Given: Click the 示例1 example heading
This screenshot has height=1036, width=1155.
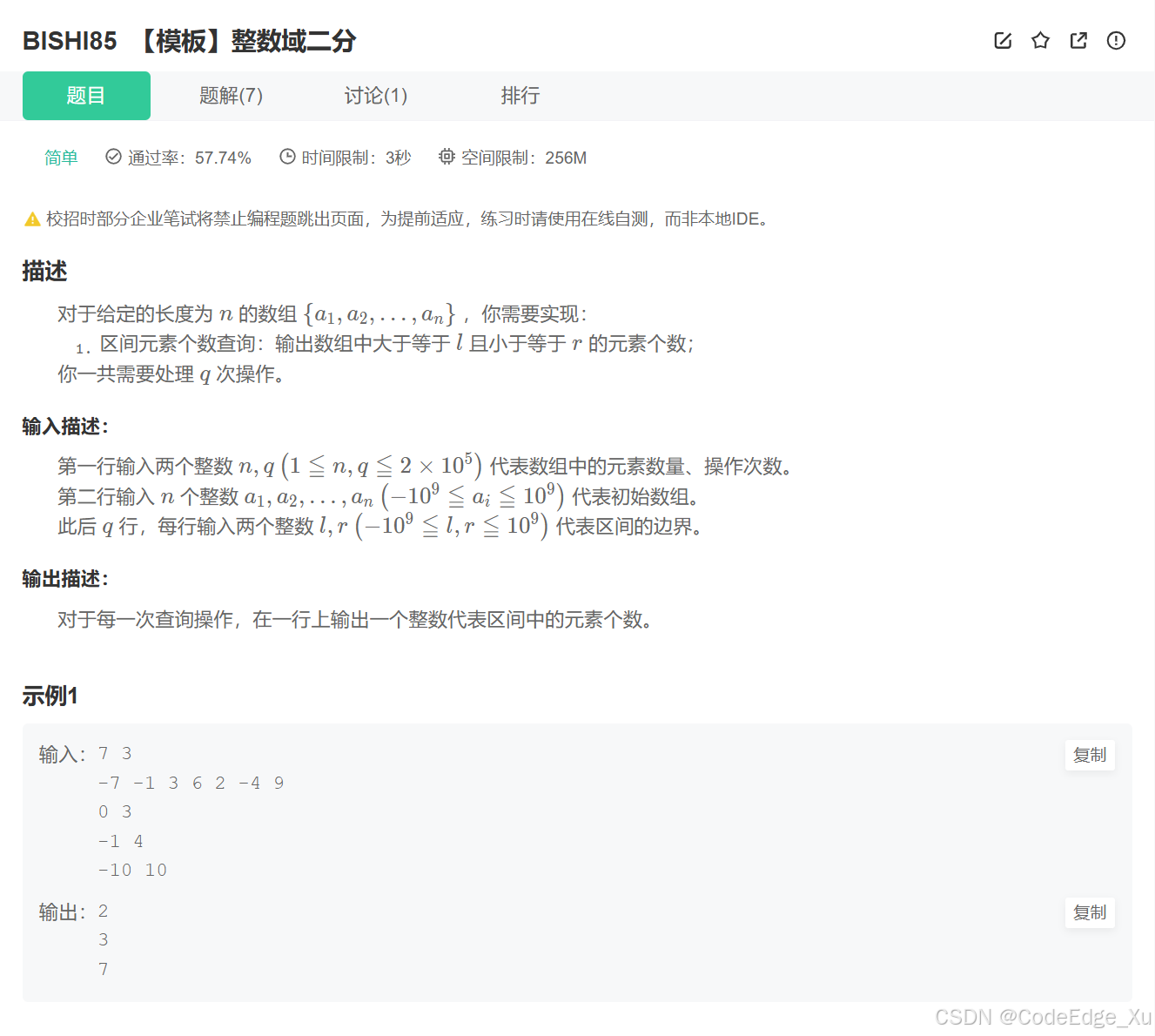Looking at the screenshot, I should (49, 696).
